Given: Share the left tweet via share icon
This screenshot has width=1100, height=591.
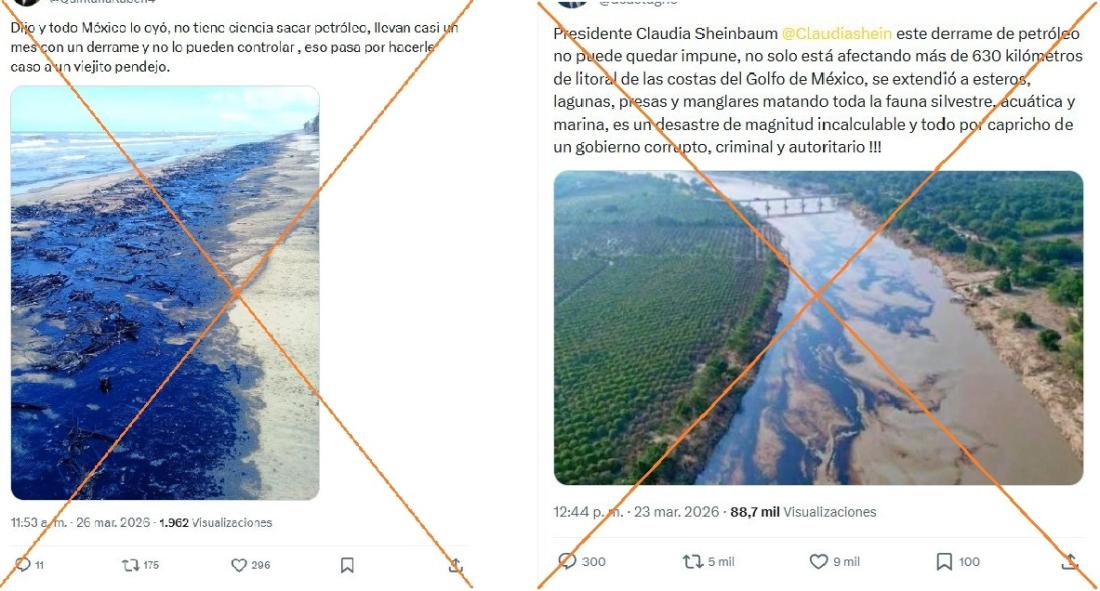Looking at the screenshot, I should pyautogui.click(x=455, y=565).
